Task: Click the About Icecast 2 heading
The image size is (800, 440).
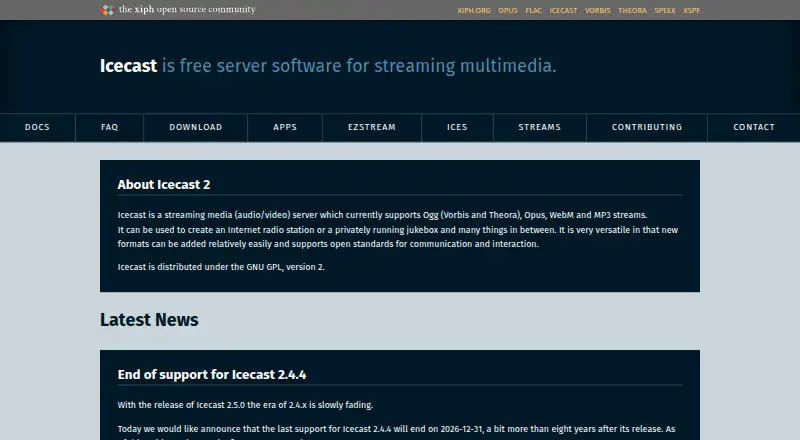Action: [164, 185]
